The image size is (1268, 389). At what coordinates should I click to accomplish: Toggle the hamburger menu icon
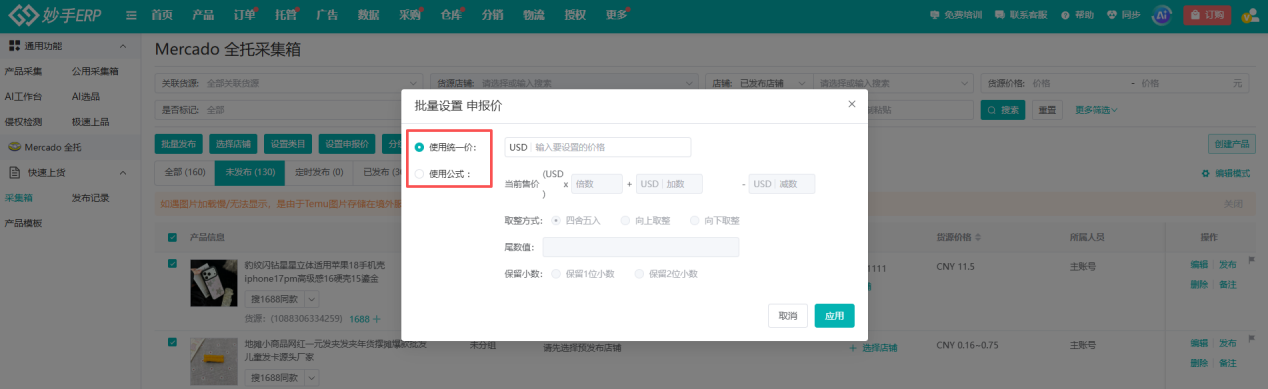click(x=132, y=15)
